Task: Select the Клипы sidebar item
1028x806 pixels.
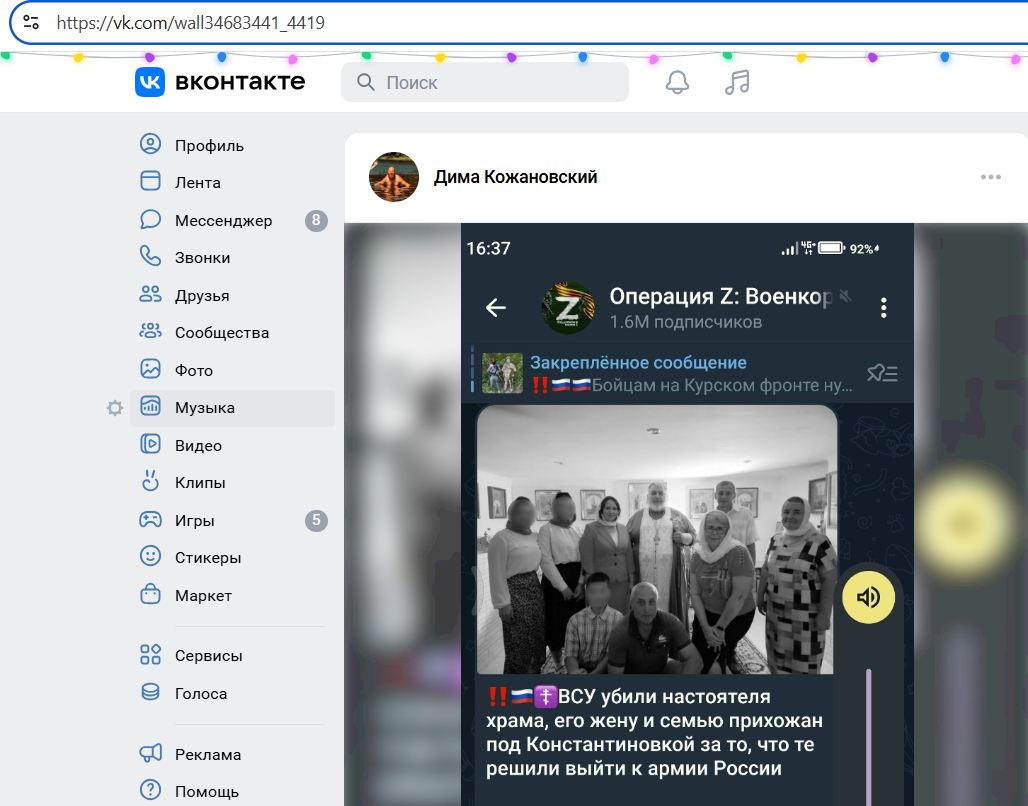Action: click(x=199, y=483)
